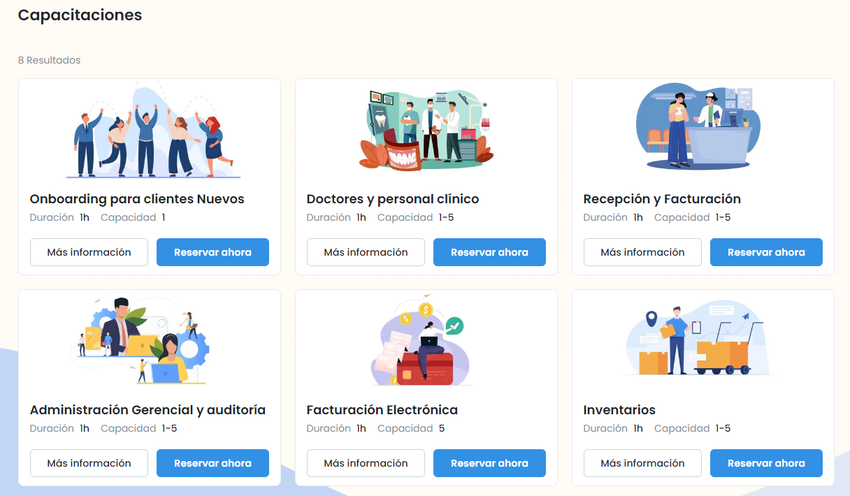Click Reservar ahora for Doctores y personal clínico
The height and width of the screenshot is (496, 850).
click(490, 252)
